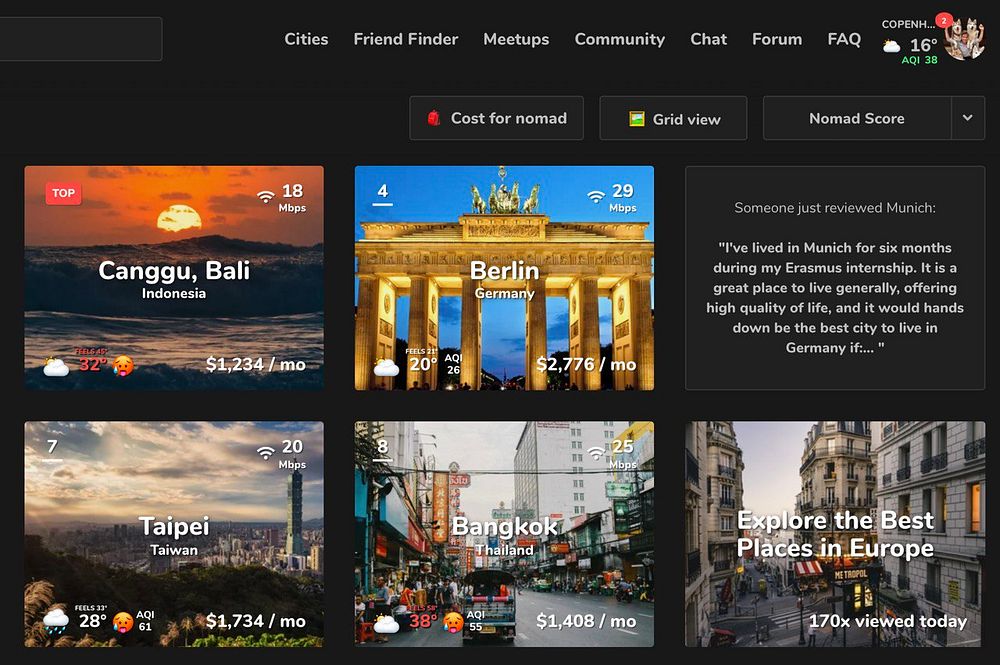Click the red backpack icon on Cost for nomad

[434, 118]
